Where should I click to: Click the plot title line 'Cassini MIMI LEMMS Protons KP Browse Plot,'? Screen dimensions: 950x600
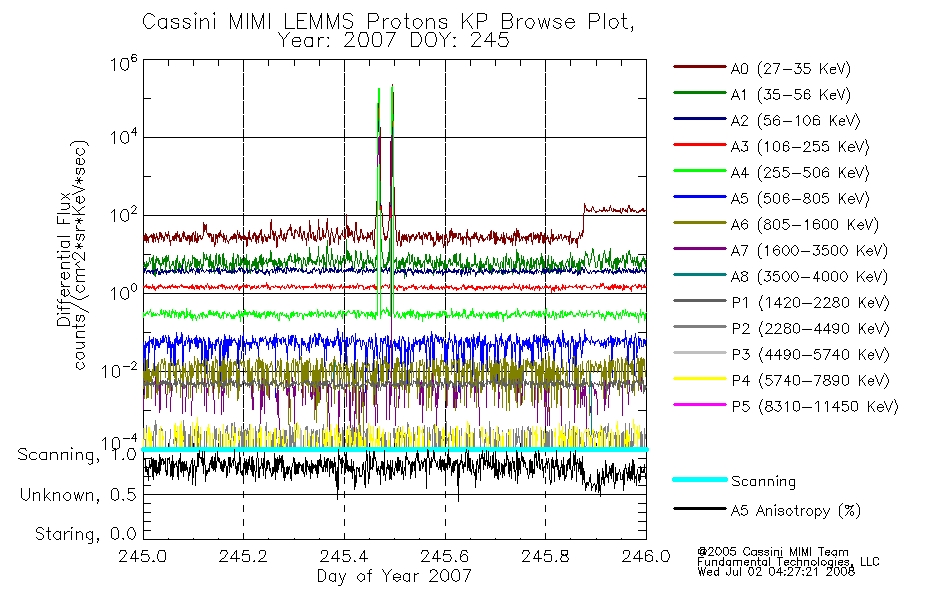388,22
